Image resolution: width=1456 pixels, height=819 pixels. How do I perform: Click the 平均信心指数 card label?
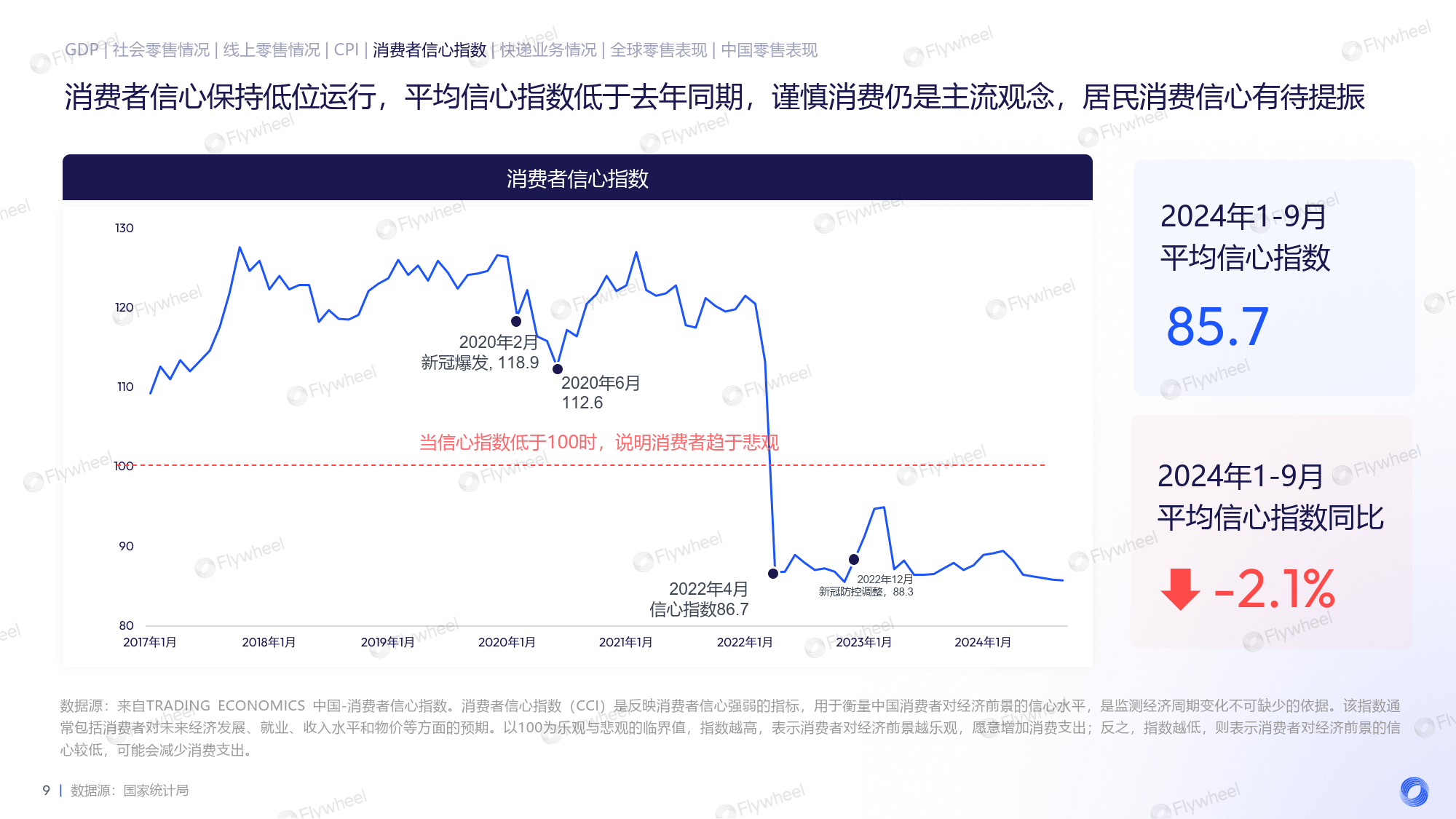1245,258
